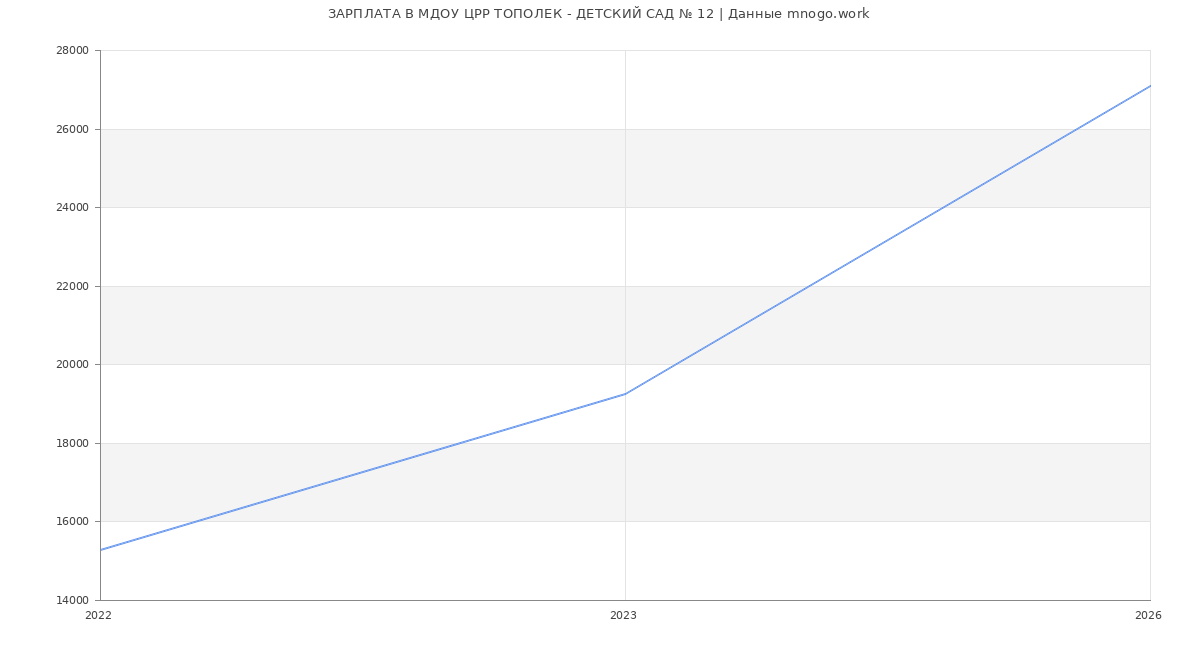Screen dimensions: 1200x650
Task: Select the 26000 y-axis label
Action: click(x=72, y=129)
